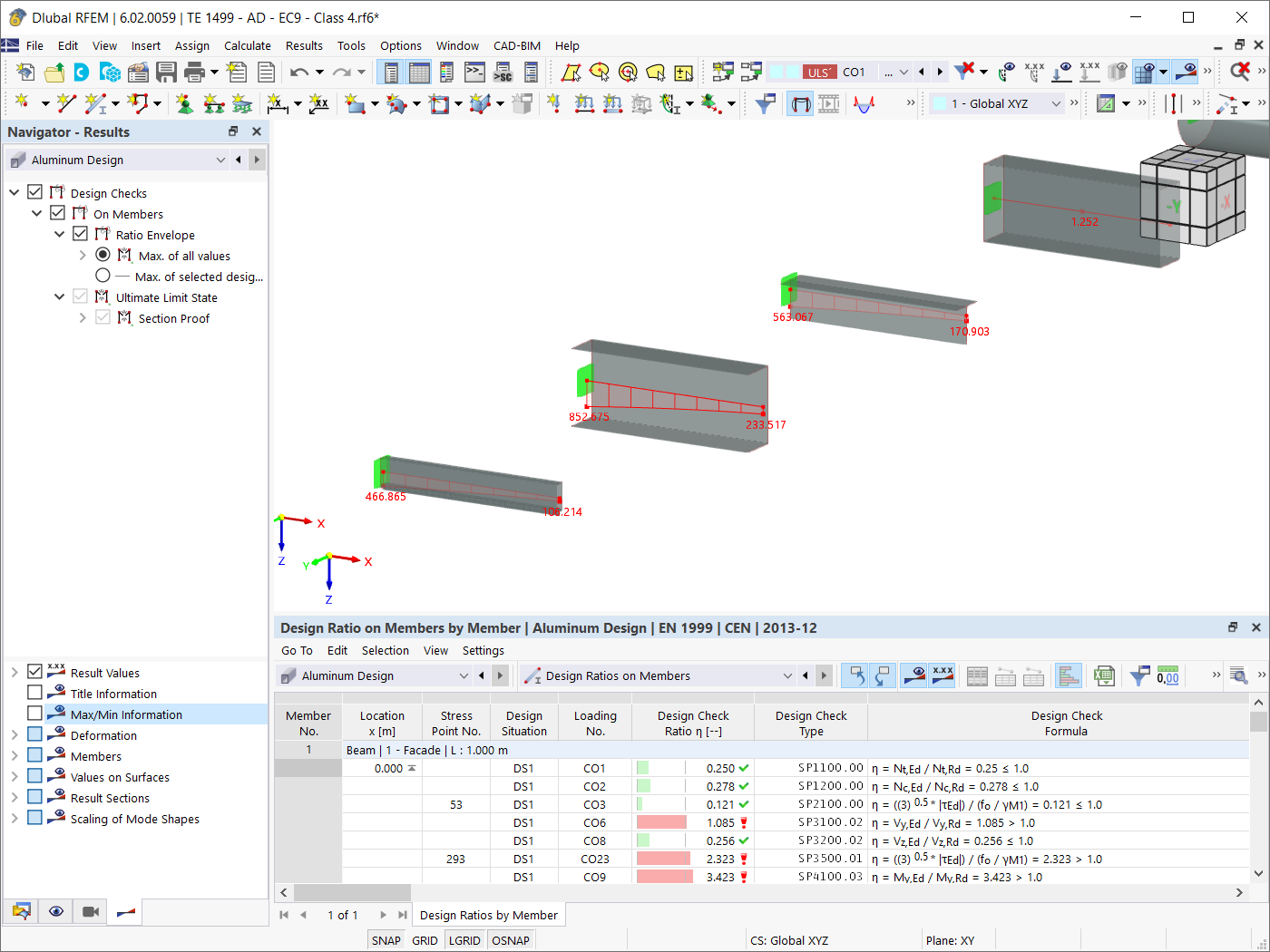Expand the Scaling of Mode Shapes node
Screen dimensions: 1270x952
[x=15, y=818]
